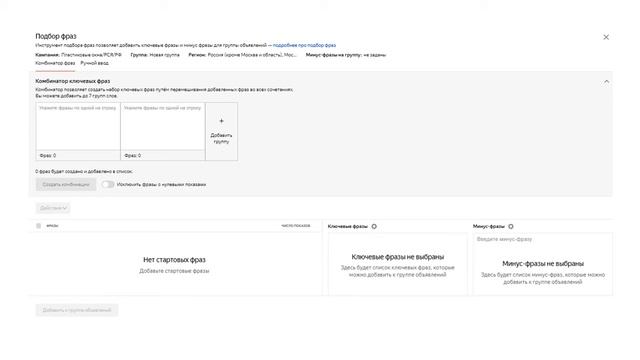The width and height of the screenshot is (640, 360).
Task: Click the Группа: Новая группа label
Action: coord(155,55)
